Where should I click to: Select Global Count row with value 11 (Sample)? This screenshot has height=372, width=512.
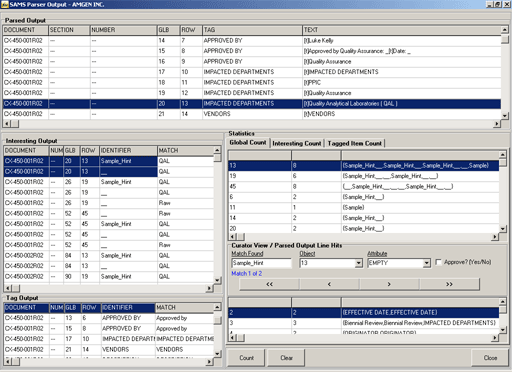[363, 207]
